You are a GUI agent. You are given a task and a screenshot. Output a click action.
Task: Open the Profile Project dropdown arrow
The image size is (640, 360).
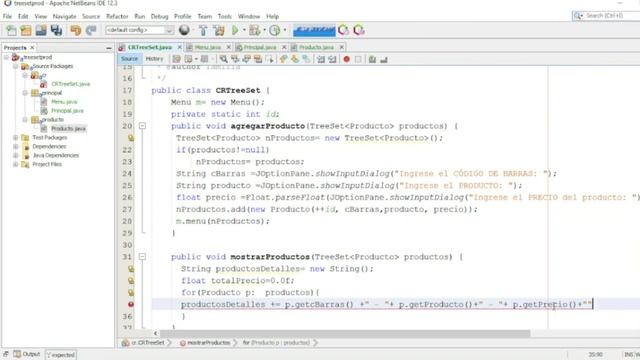tap(284, 30)
